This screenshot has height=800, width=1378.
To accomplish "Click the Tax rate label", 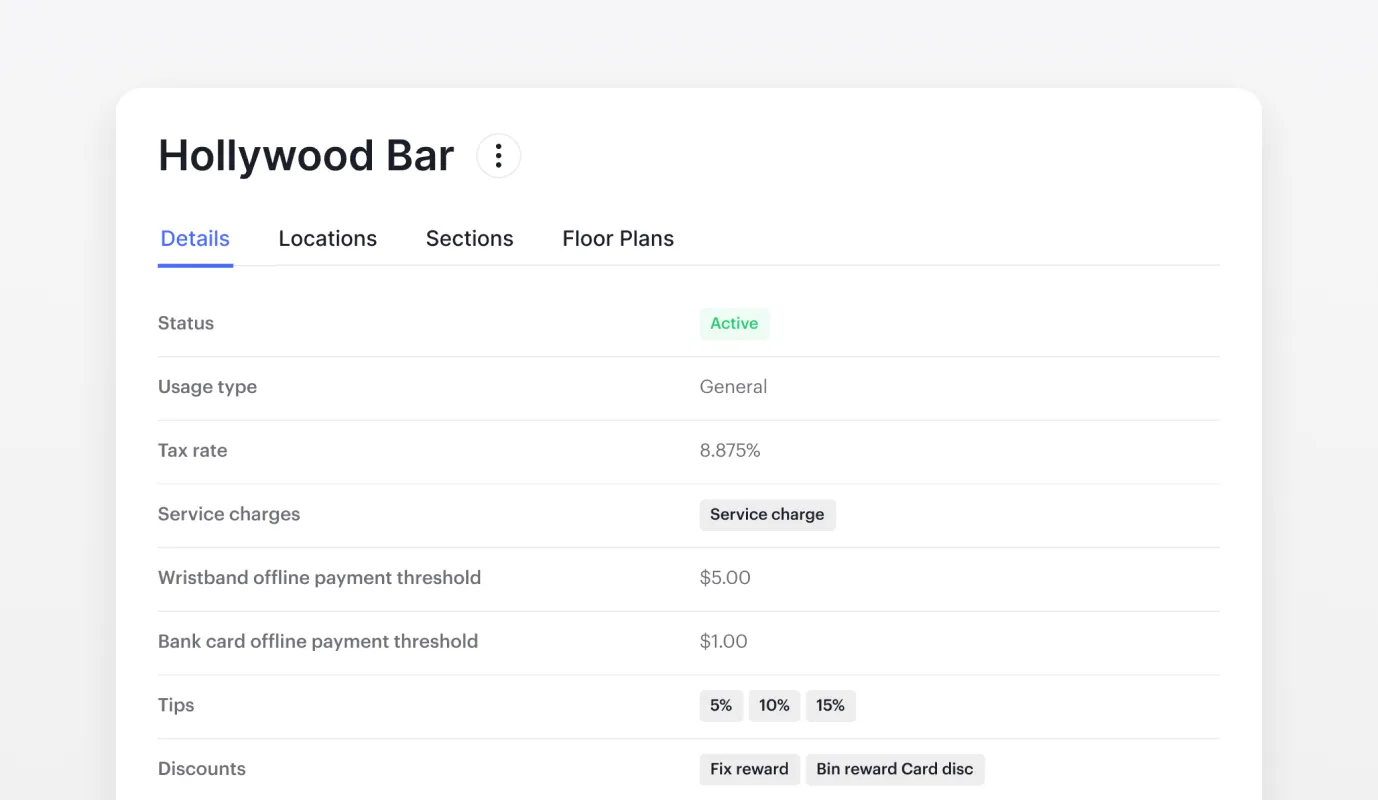I will [192, 451].
